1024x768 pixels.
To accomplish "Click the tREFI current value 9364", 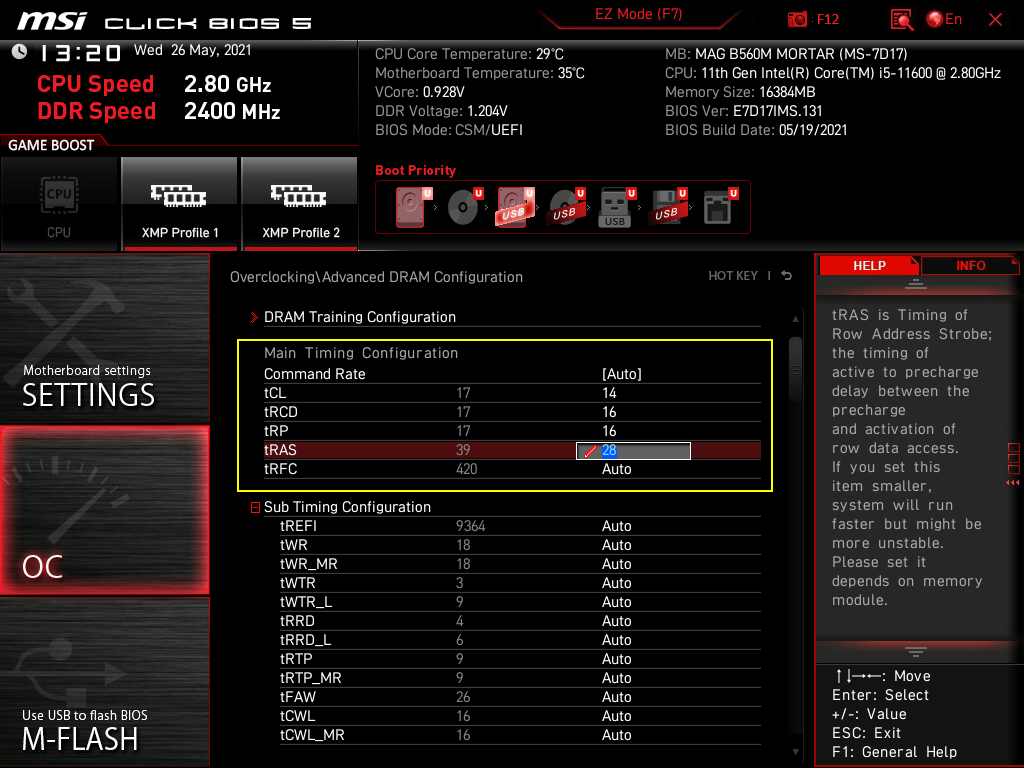I will pyautogui.click(x=470, y=526).
